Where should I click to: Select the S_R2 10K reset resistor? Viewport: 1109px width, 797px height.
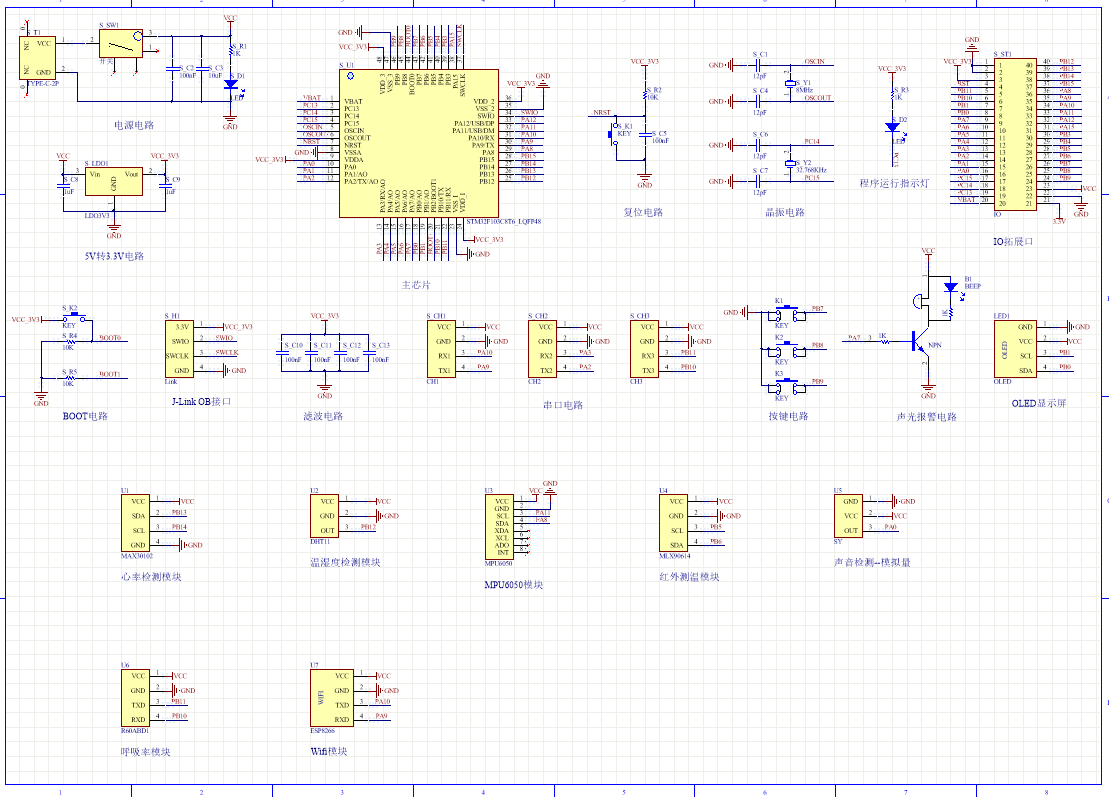tap(645, 93)
